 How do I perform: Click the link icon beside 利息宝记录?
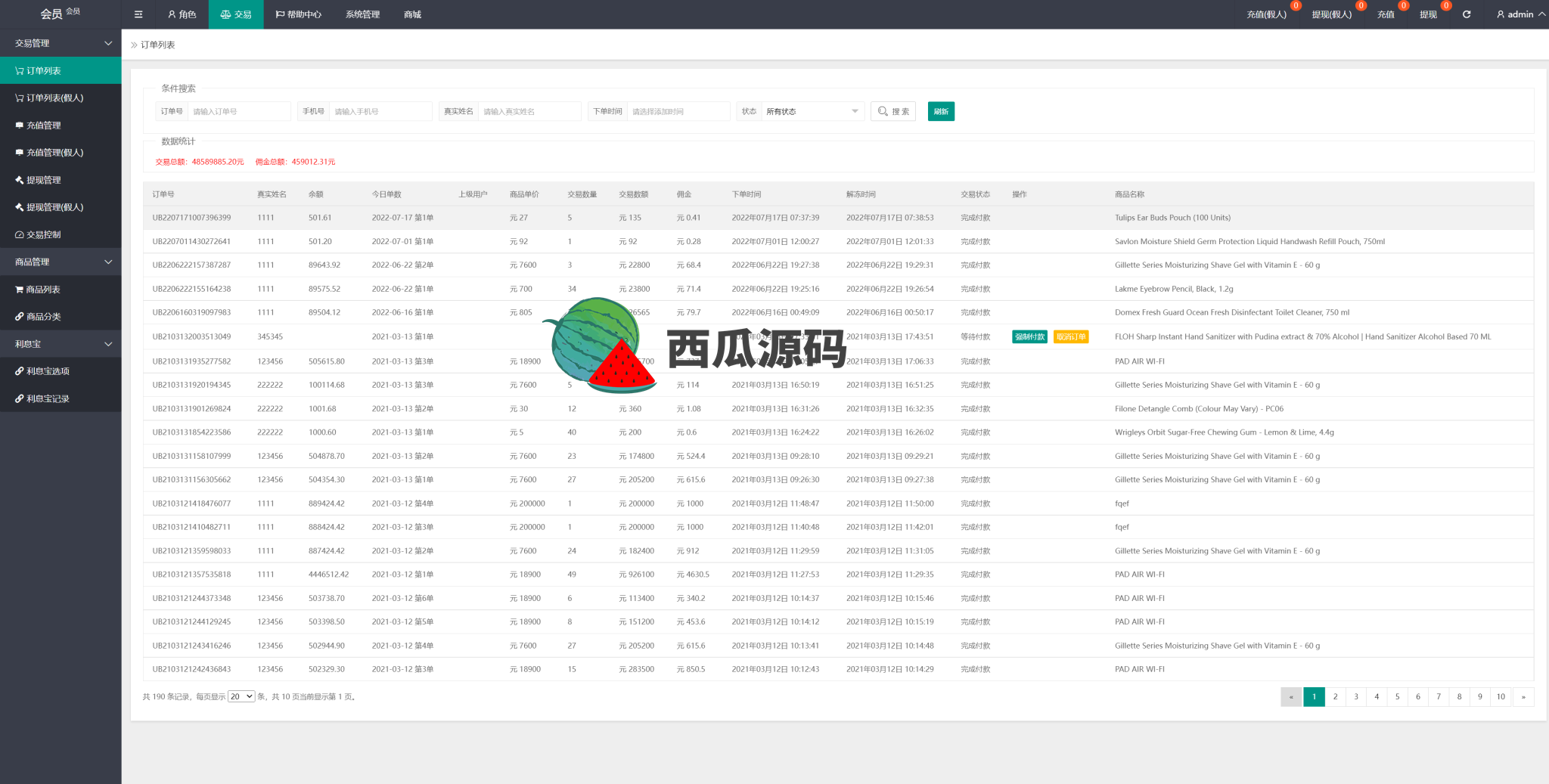(20, 399)
